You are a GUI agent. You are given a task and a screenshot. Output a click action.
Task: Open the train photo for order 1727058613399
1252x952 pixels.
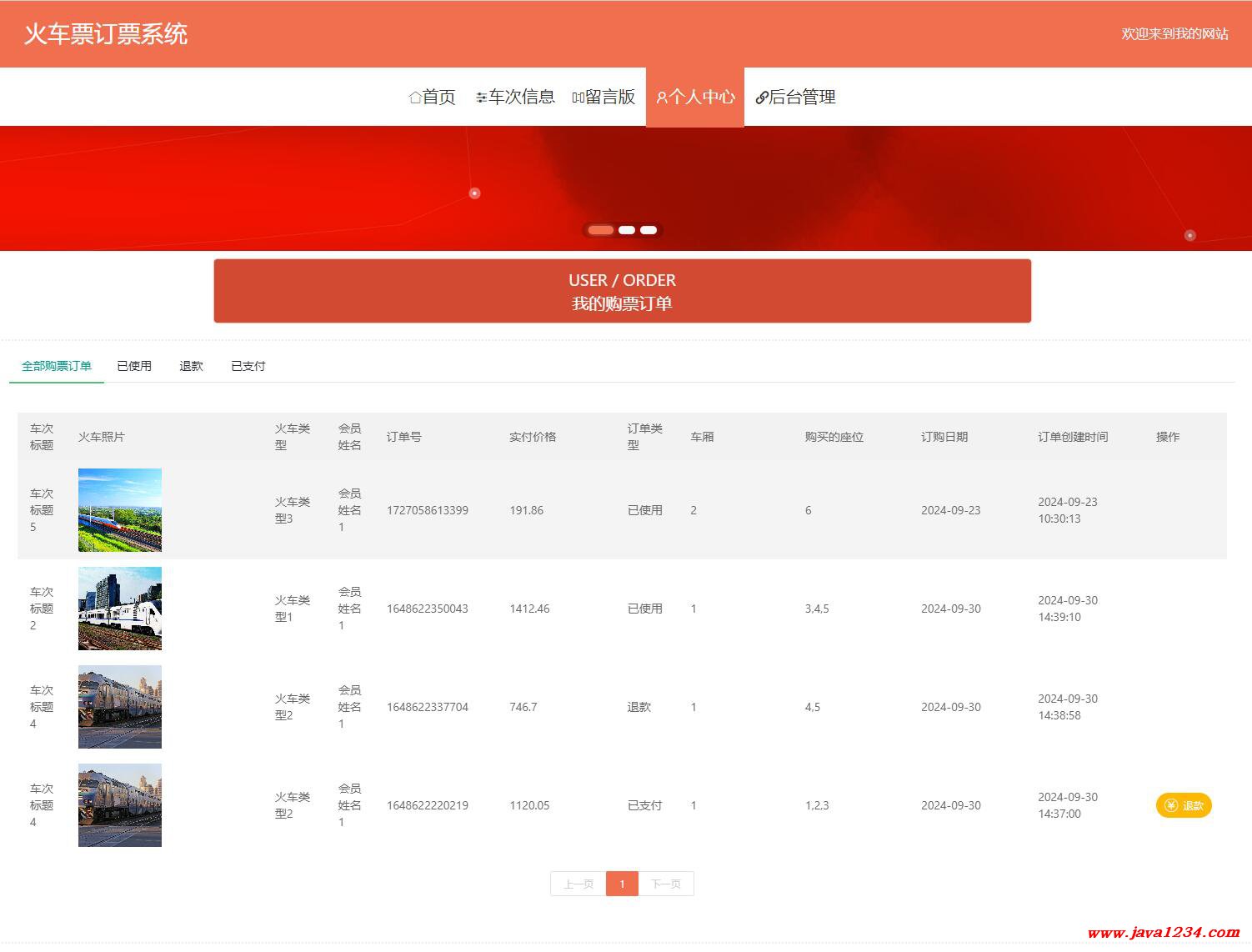pyautogui.click(x=120, y=510)
